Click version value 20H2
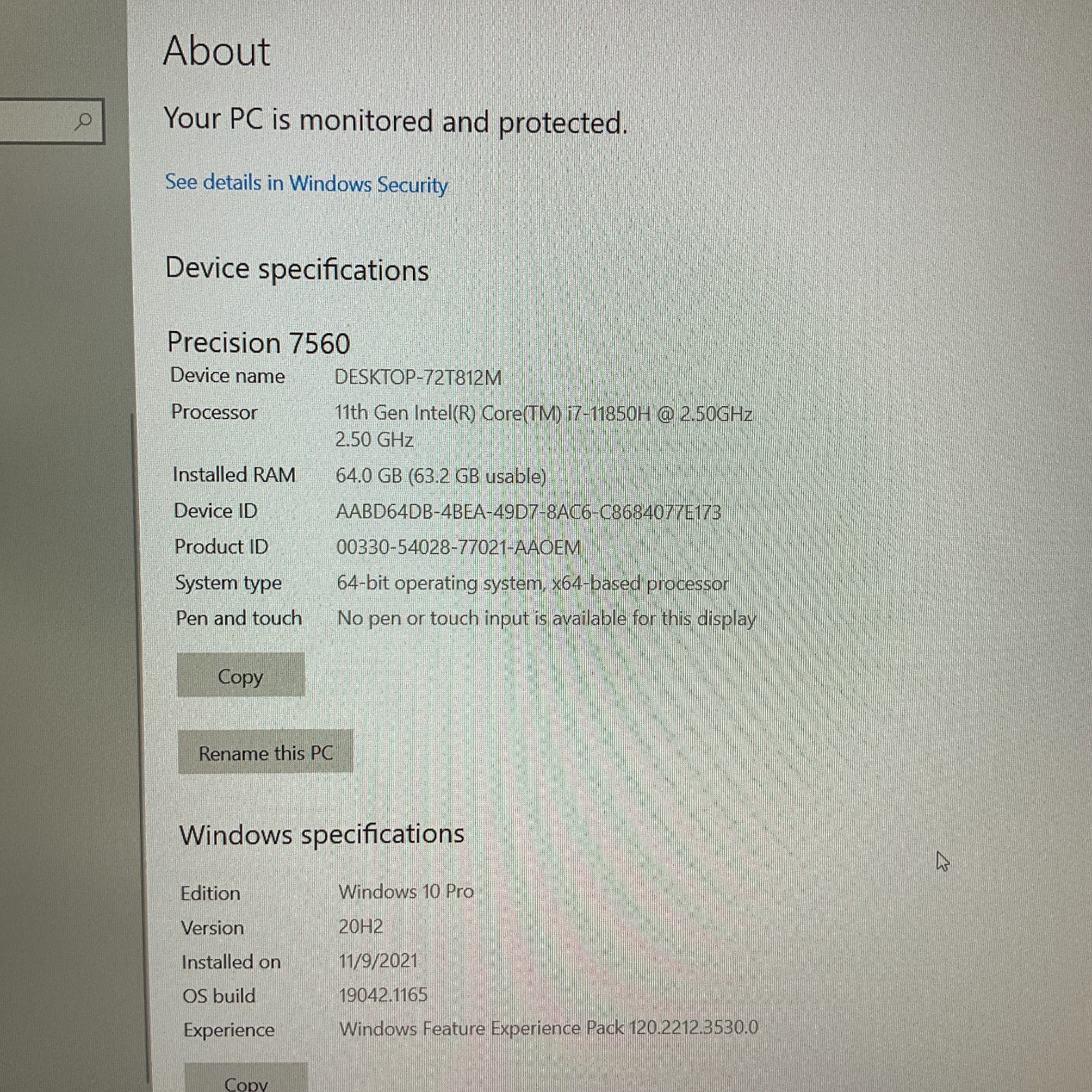The image size is (1092, 1092). [361, 927]
